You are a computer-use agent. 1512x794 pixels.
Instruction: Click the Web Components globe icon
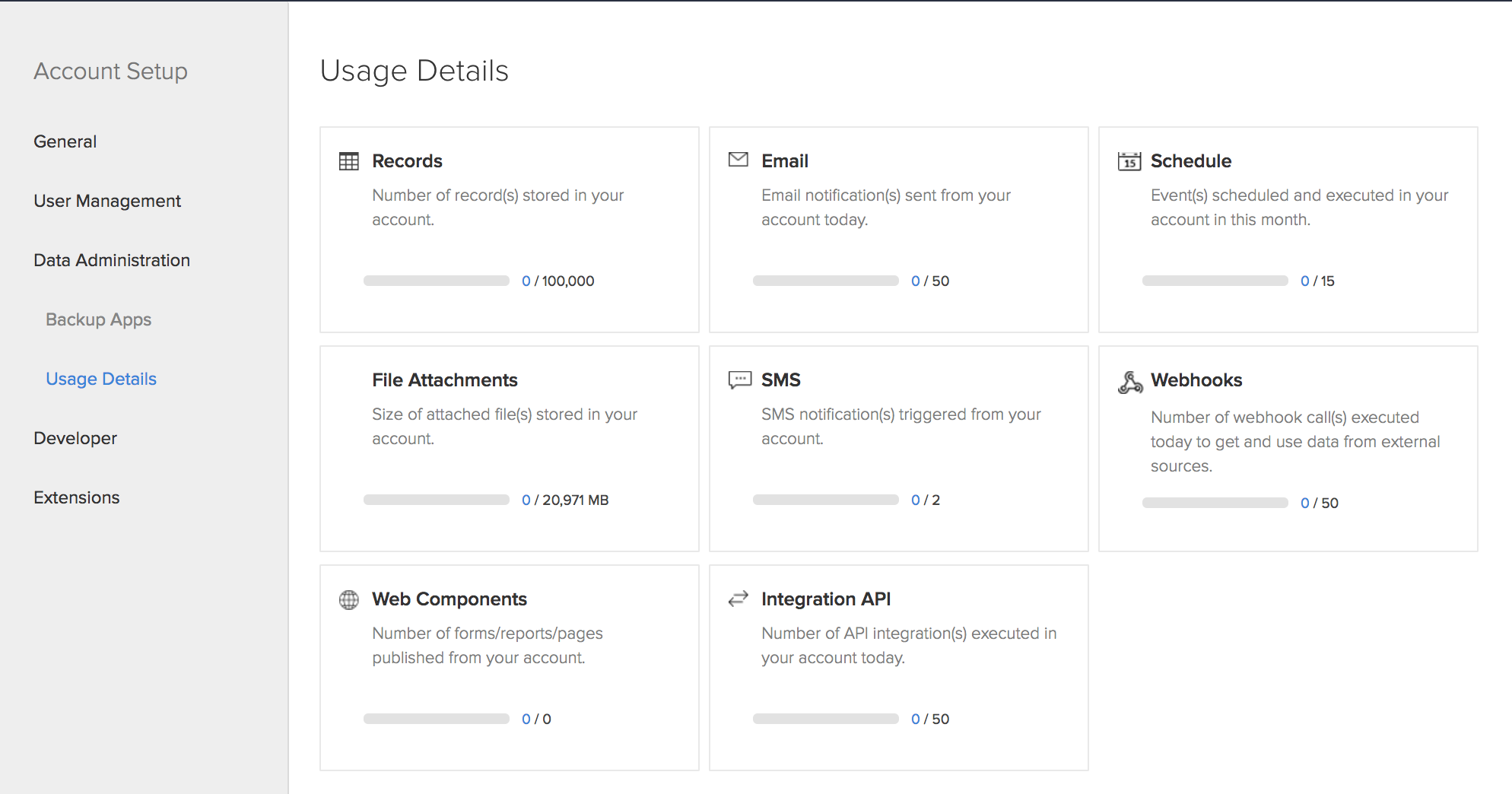point(348,599)
